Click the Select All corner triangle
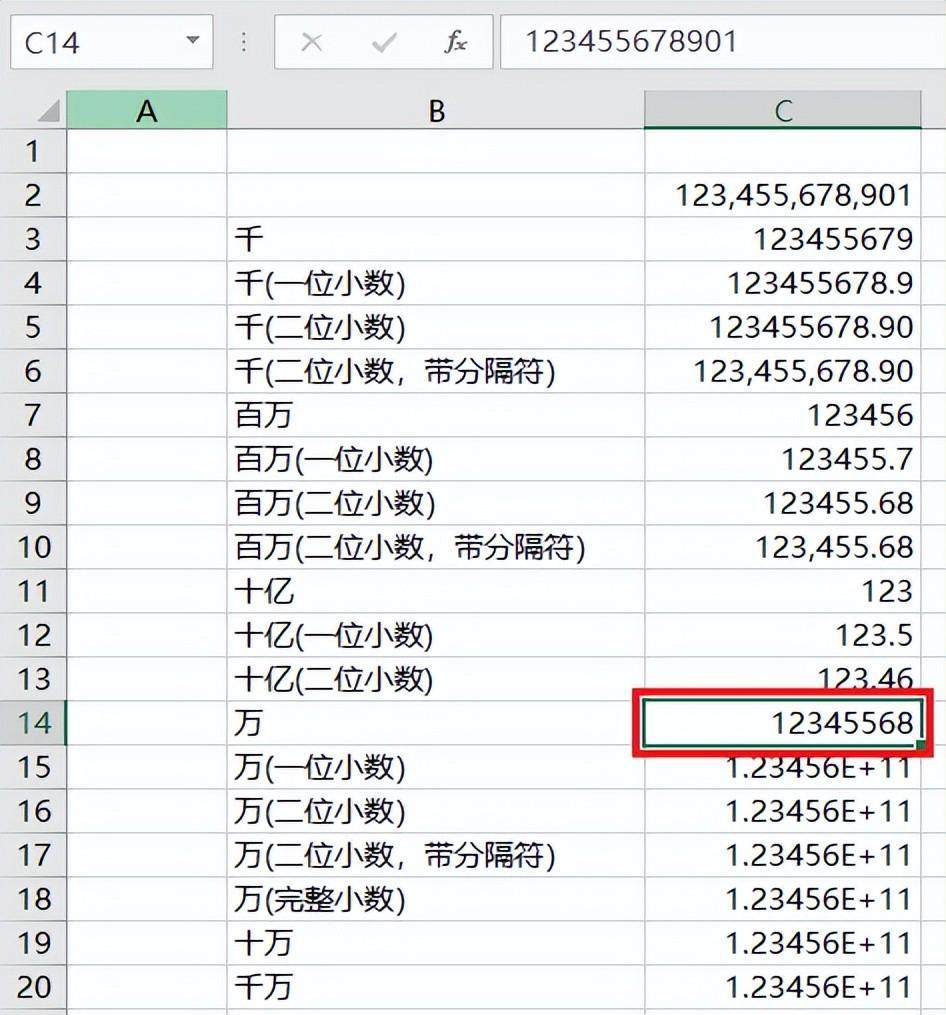Screen dimensions: 946x1015 coord(49,111)
